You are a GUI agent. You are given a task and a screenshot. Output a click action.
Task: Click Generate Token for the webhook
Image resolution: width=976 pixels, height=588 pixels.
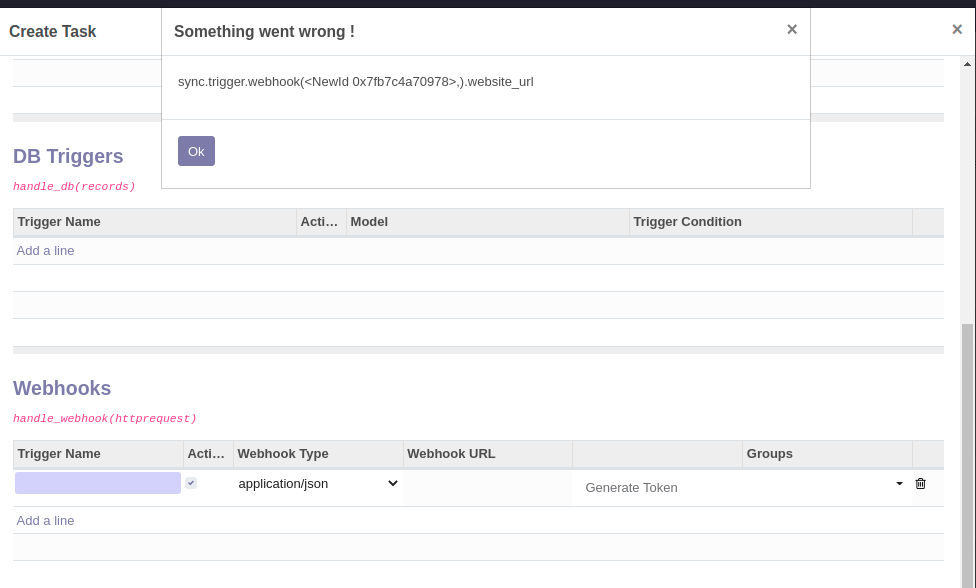[x=631, y=487]
